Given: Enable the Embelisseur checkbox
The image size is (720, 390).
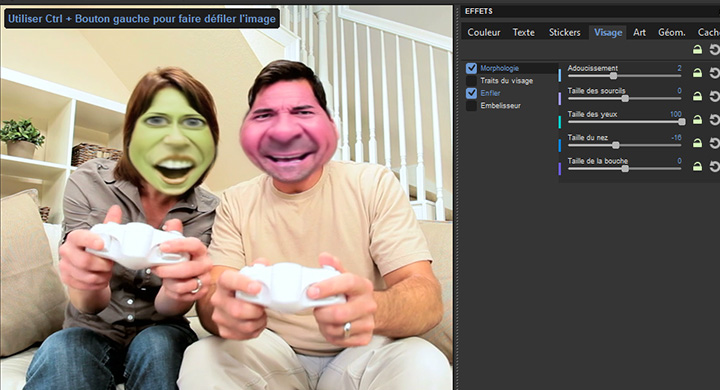Looking at the screenshot, I should 471,106.
